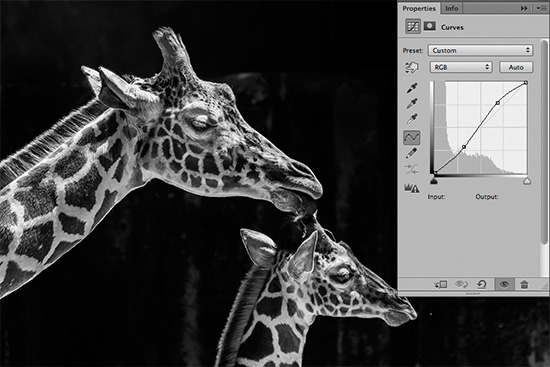Toggle layer visibility eye icon

point(504,284)
